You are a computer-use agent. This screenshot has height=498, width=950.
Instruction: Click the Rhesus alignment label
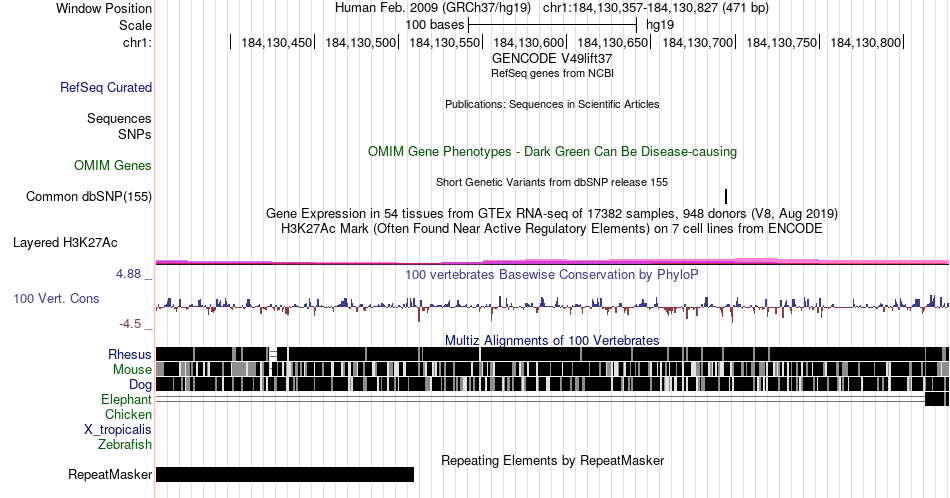tap(130, 354)
